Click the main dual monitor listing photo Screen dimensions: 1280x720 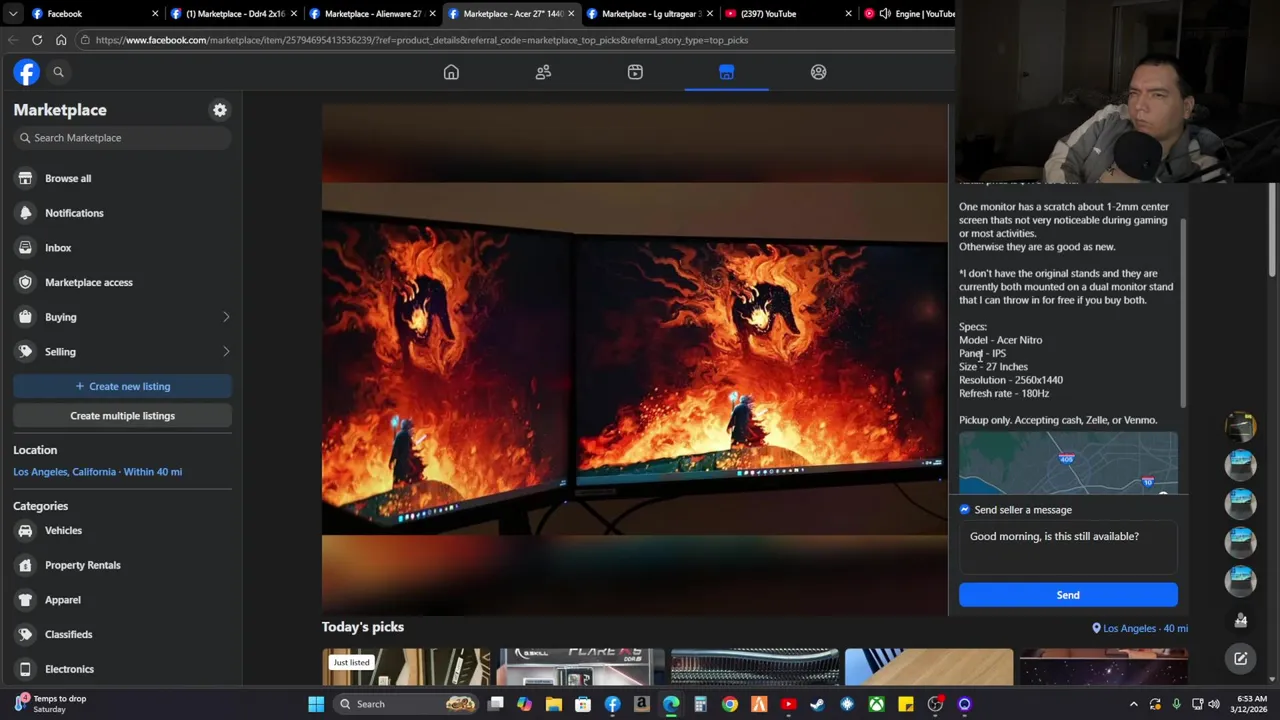(635, 360)
